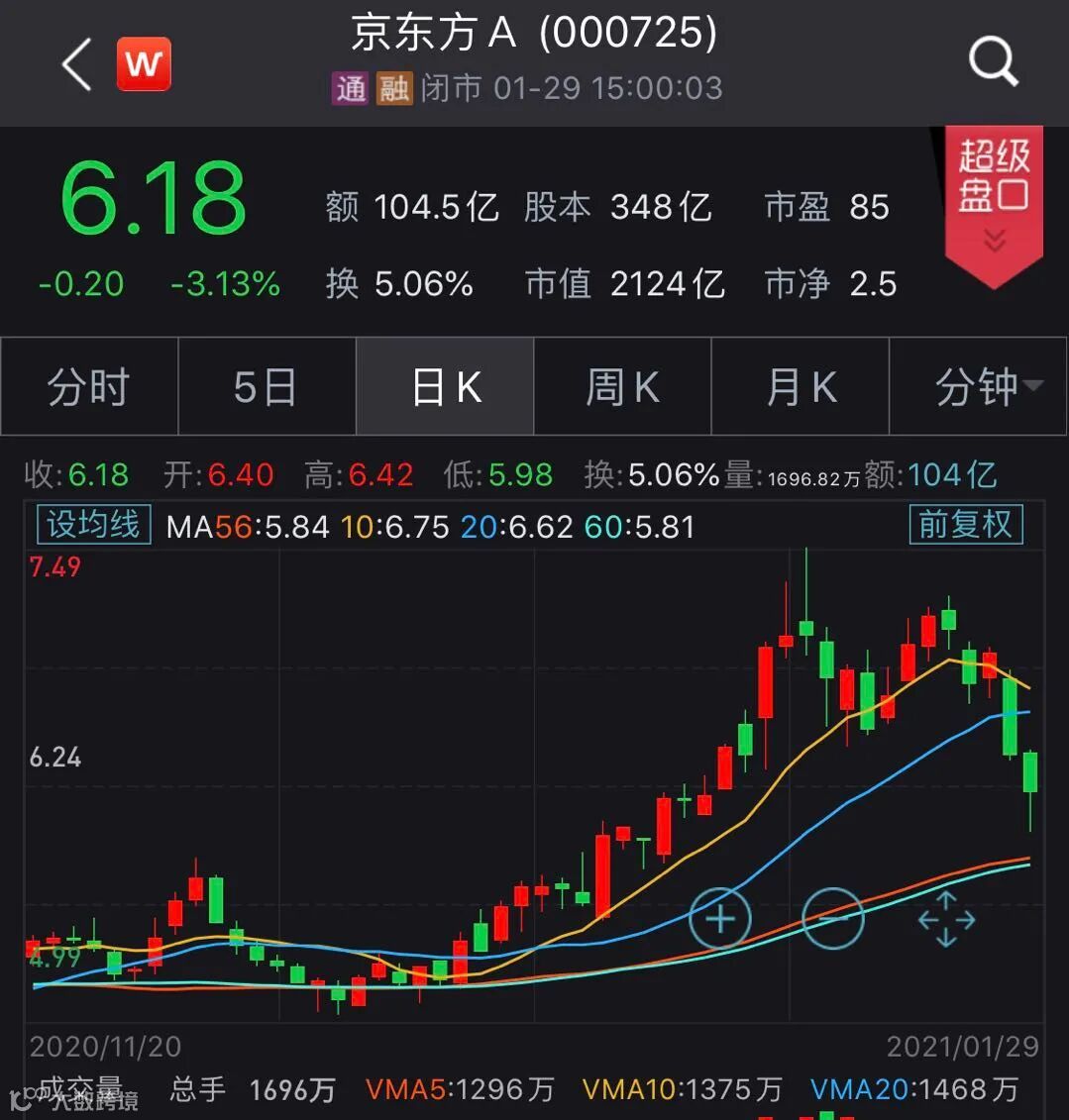Click the 闭市 01-29 15:00:03 status
Image resolution: width=1069 pixels, height=1120 pixels.
572,88
